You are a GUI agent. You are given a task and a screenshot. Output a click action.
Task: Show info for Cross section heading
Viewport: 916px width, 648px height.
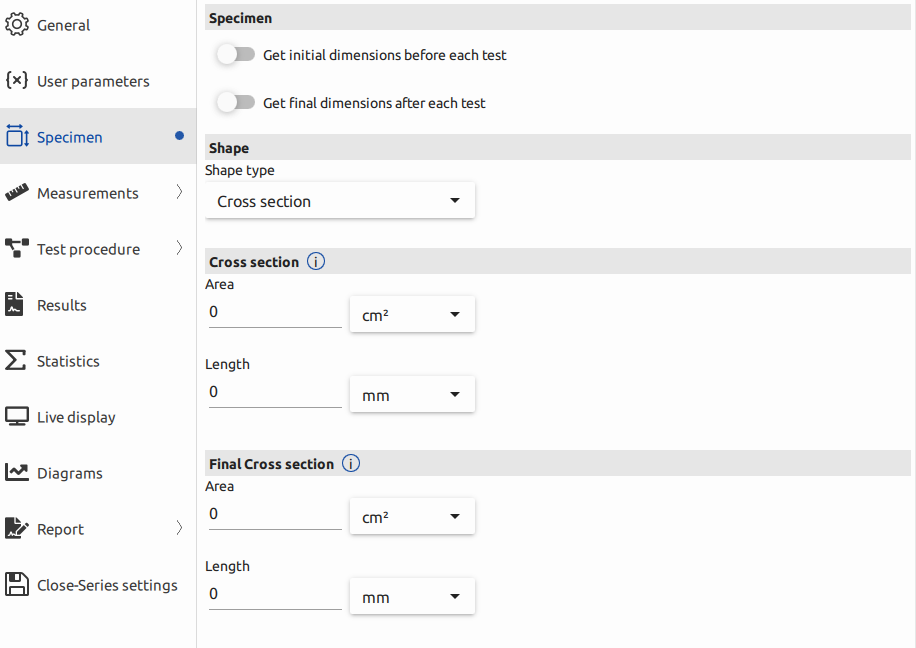click(x=316, y=262)
